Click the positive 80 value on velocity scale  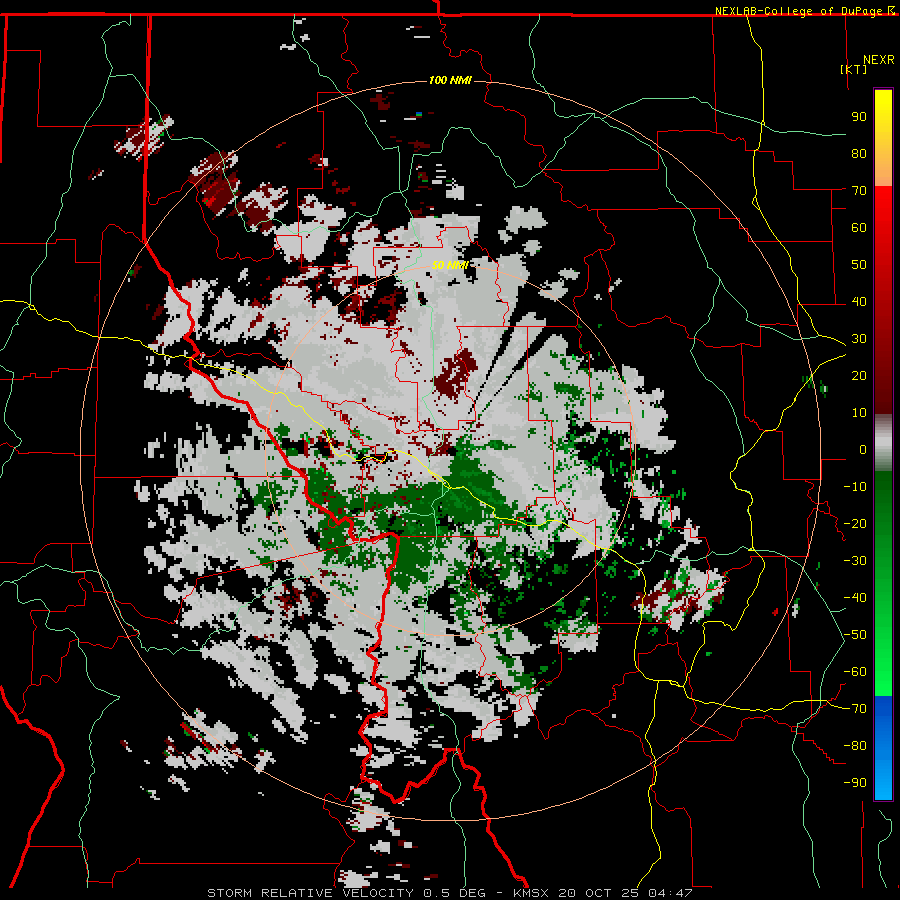pyautogui.click(x=859, y=153)
